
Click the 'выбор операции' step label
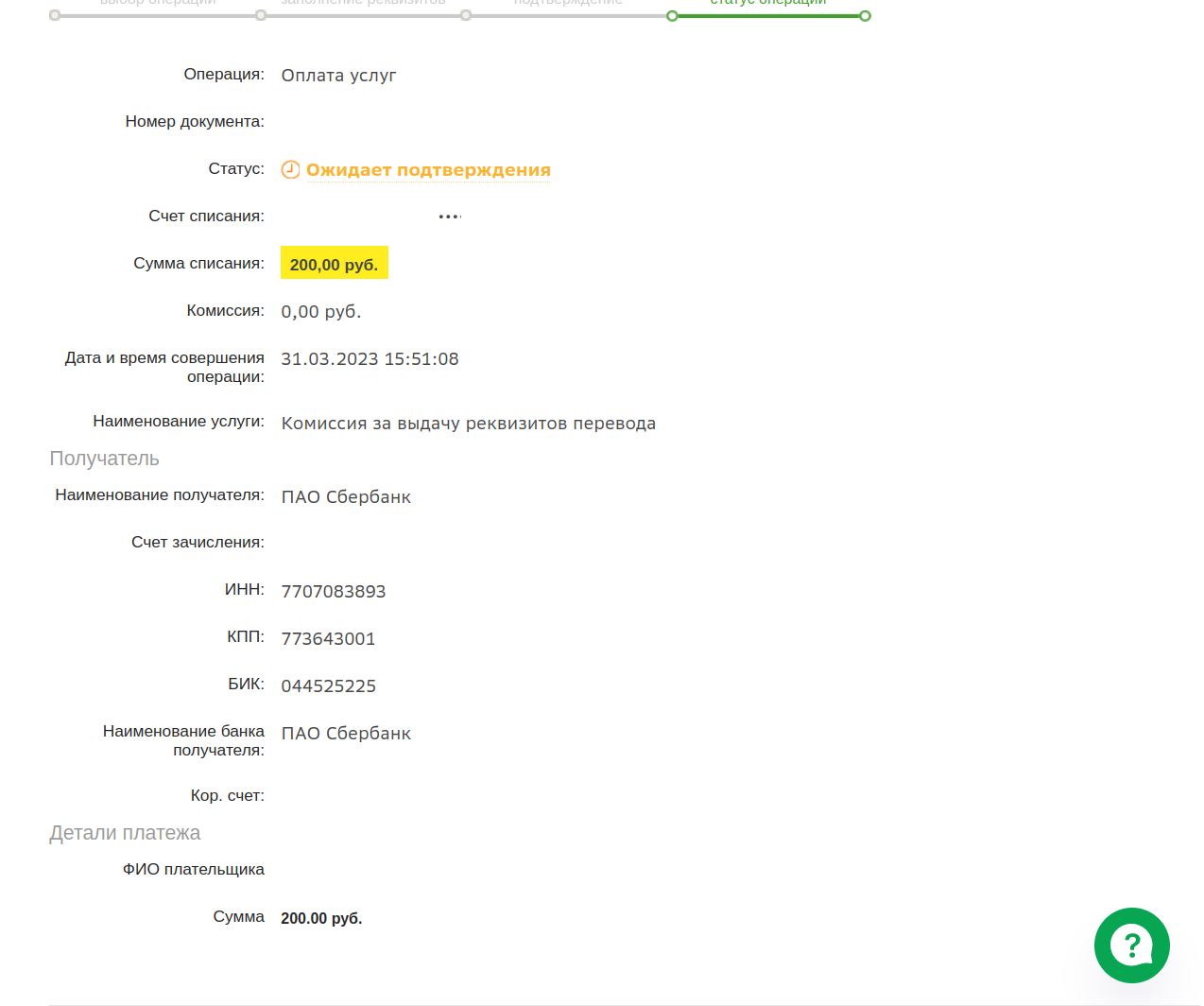(158, 3)
